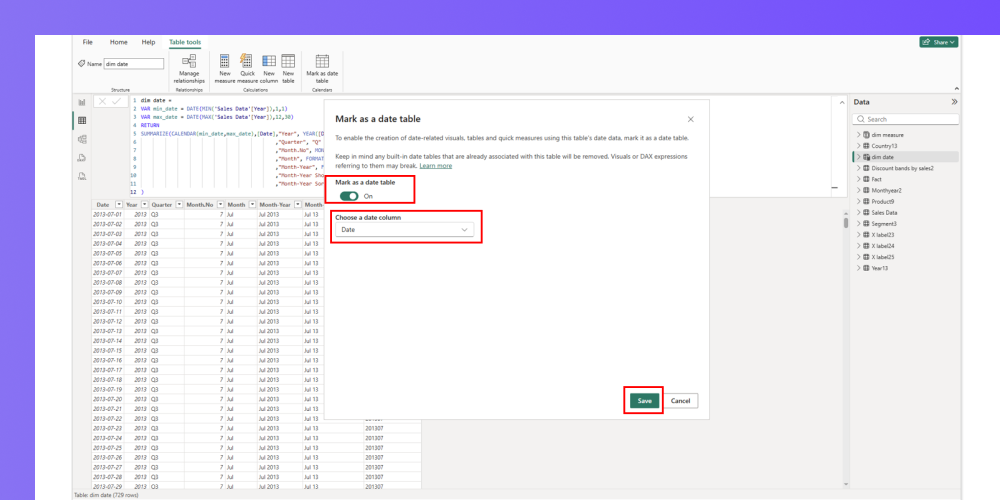Select X label23 in Data pane
Image resolution: width=1000 pixels, height=500 pixels.
[883, 235]
